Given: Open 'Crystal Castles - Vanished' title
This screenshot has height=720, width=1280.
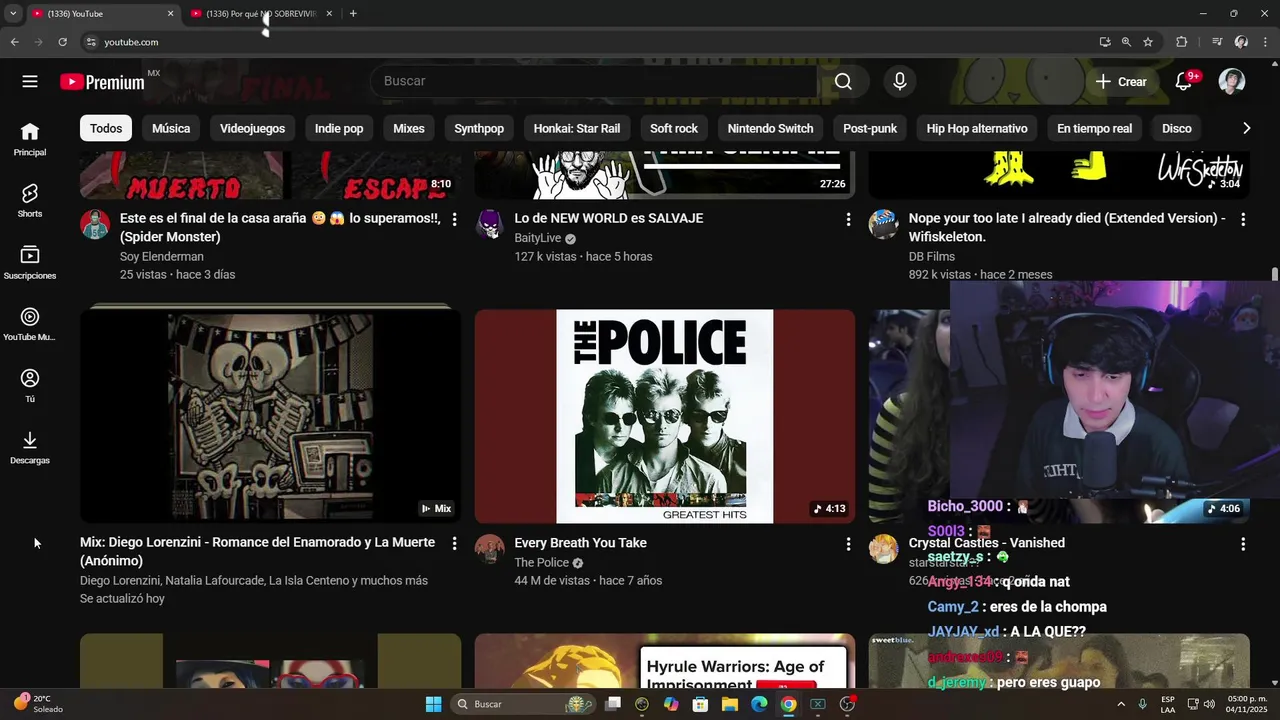Looking at the screenshot, I should click(x=986, y=543).
